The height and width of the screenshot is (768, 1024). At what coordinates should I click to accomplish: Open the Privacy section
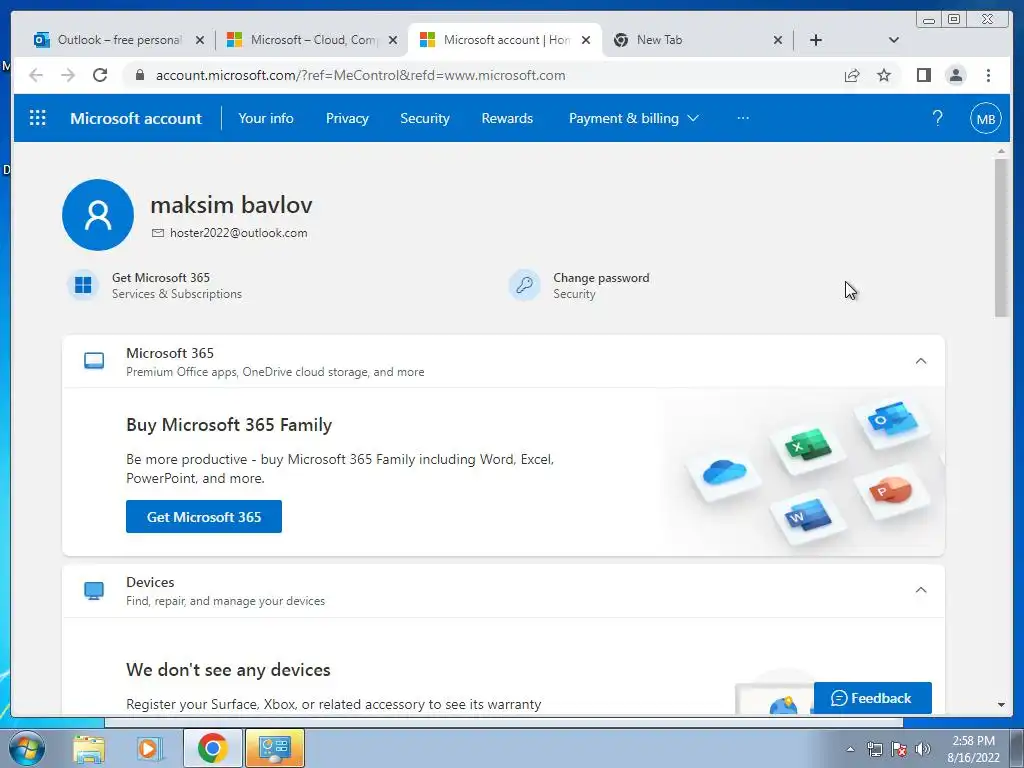(347, 118)
